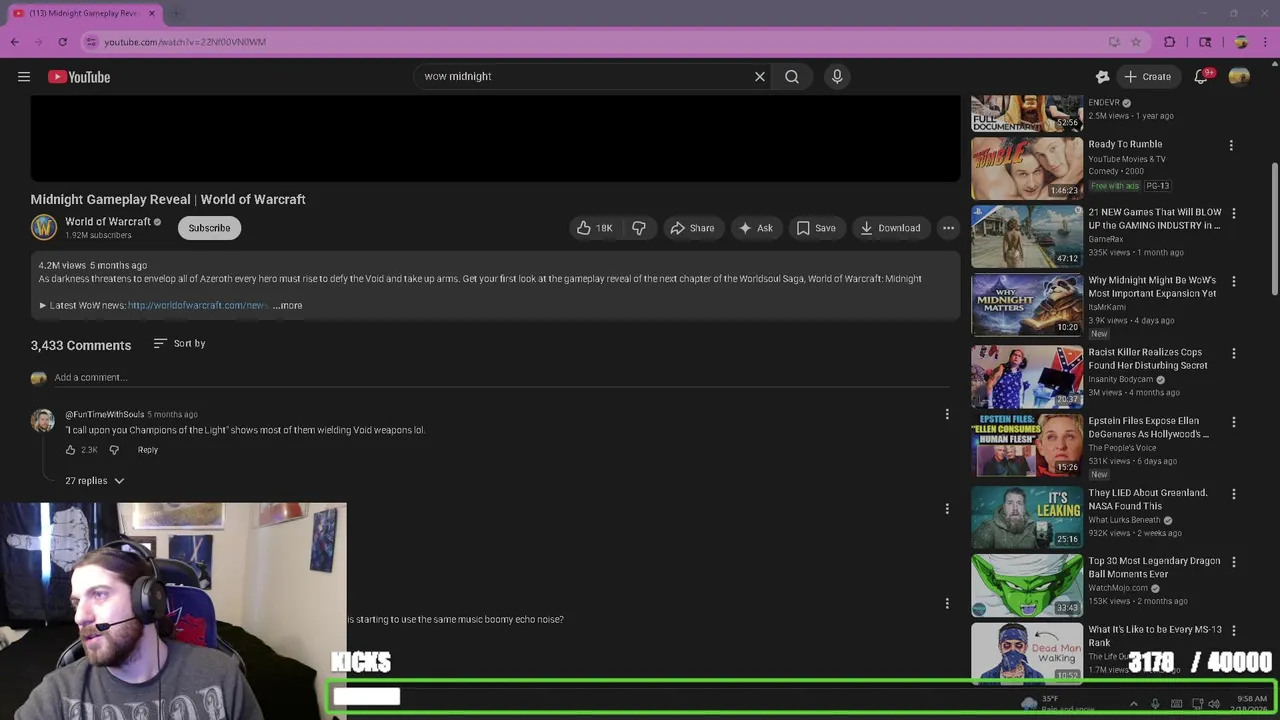
Task: Go back in browser history
Action: [15, 42]
